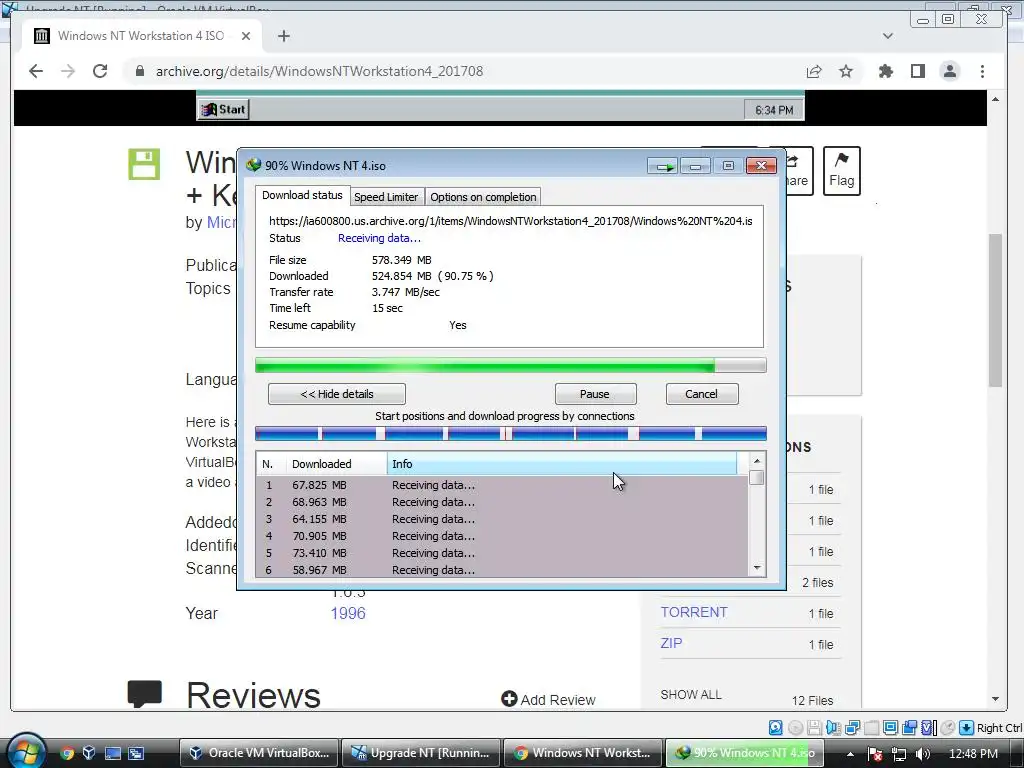Click the volume speaker tray icon
The width and height of the screenshot is (1024, 768).
point(923,754)
